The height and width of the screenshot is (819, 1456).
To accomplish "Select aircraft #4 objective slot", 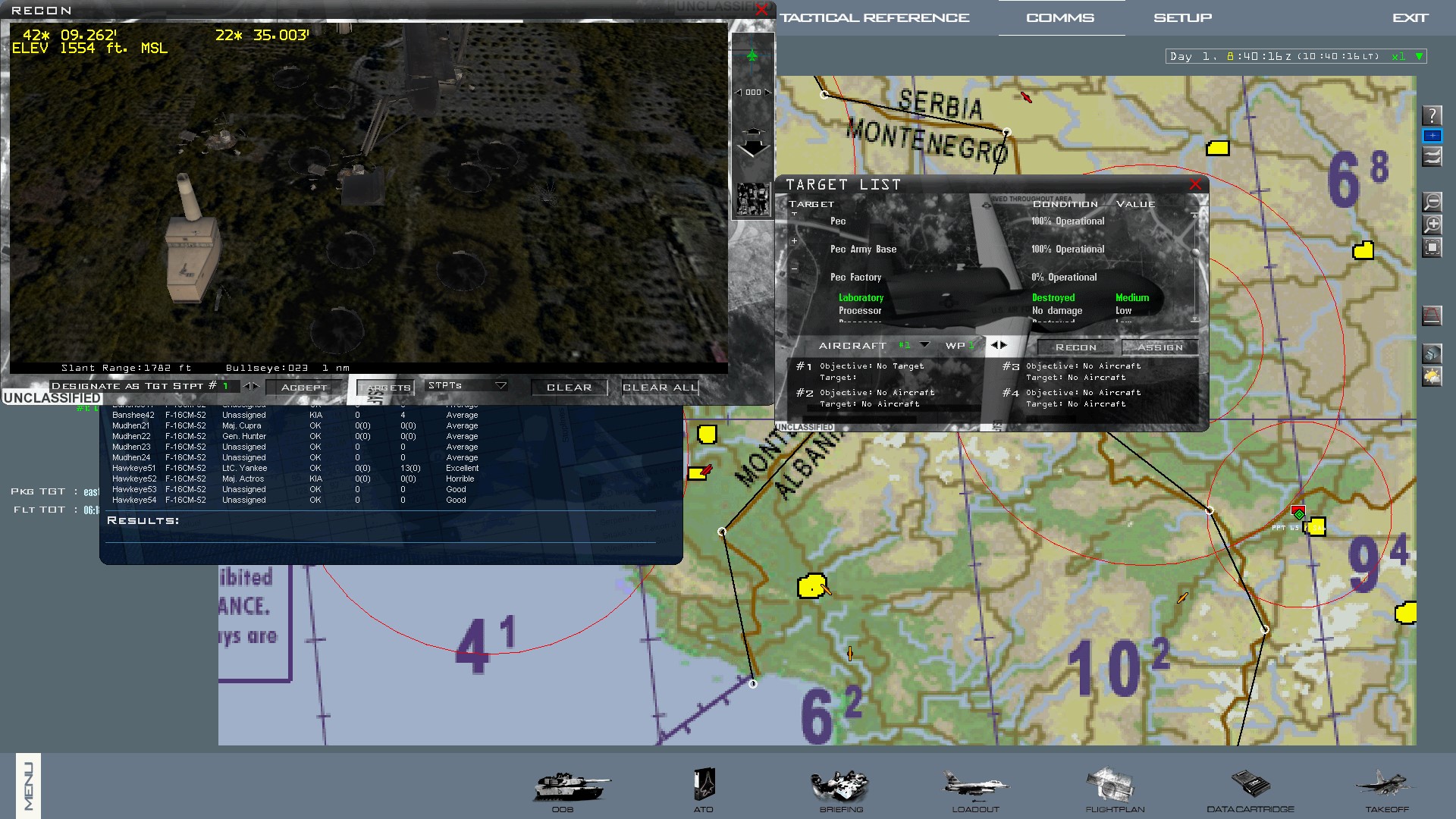I will pyautogui.click(x=1073, y=398).
